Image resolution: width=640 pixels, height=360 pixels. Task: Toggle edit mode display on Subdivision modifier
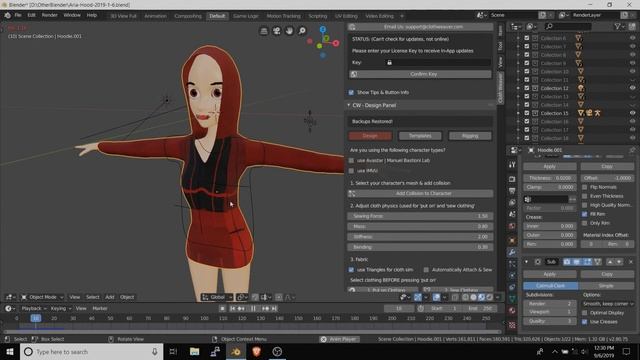[587, 262]
